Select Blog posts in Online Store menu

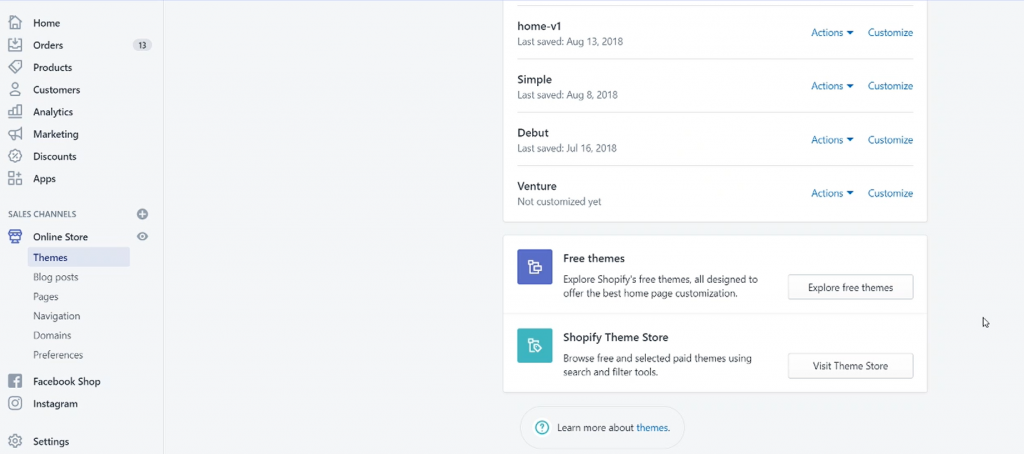(x=55, y=277)
